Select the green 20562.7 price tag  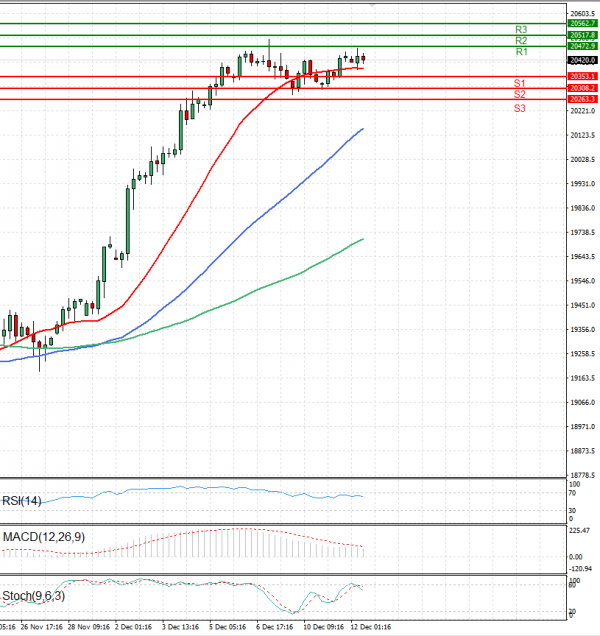[583, 24]
